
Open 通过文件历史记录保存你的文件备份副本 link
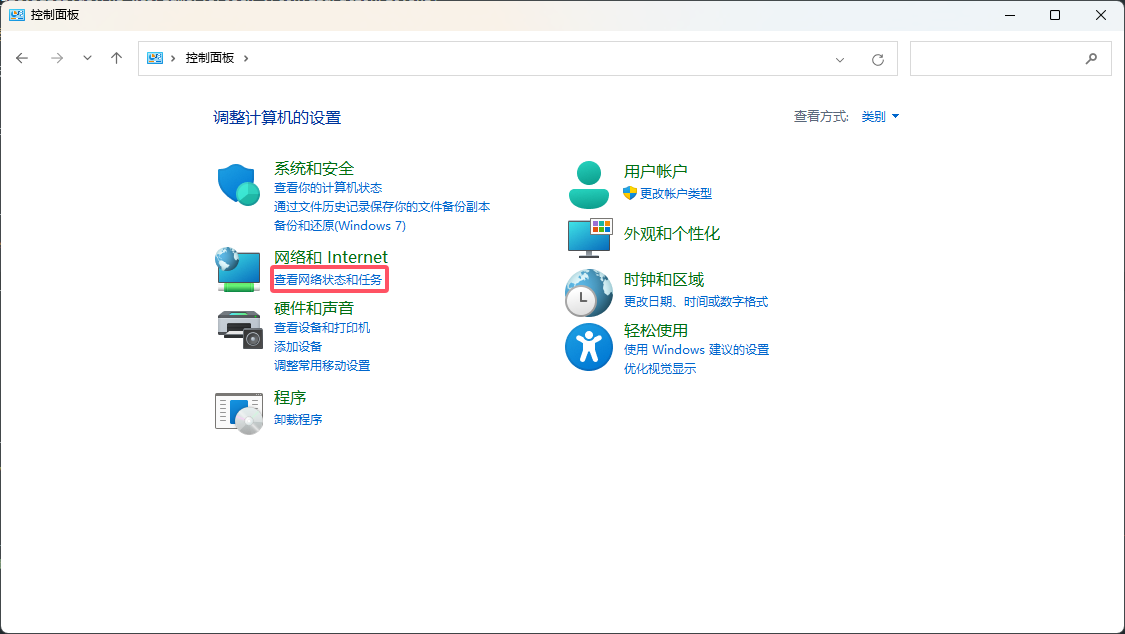[x=382, y=207]
